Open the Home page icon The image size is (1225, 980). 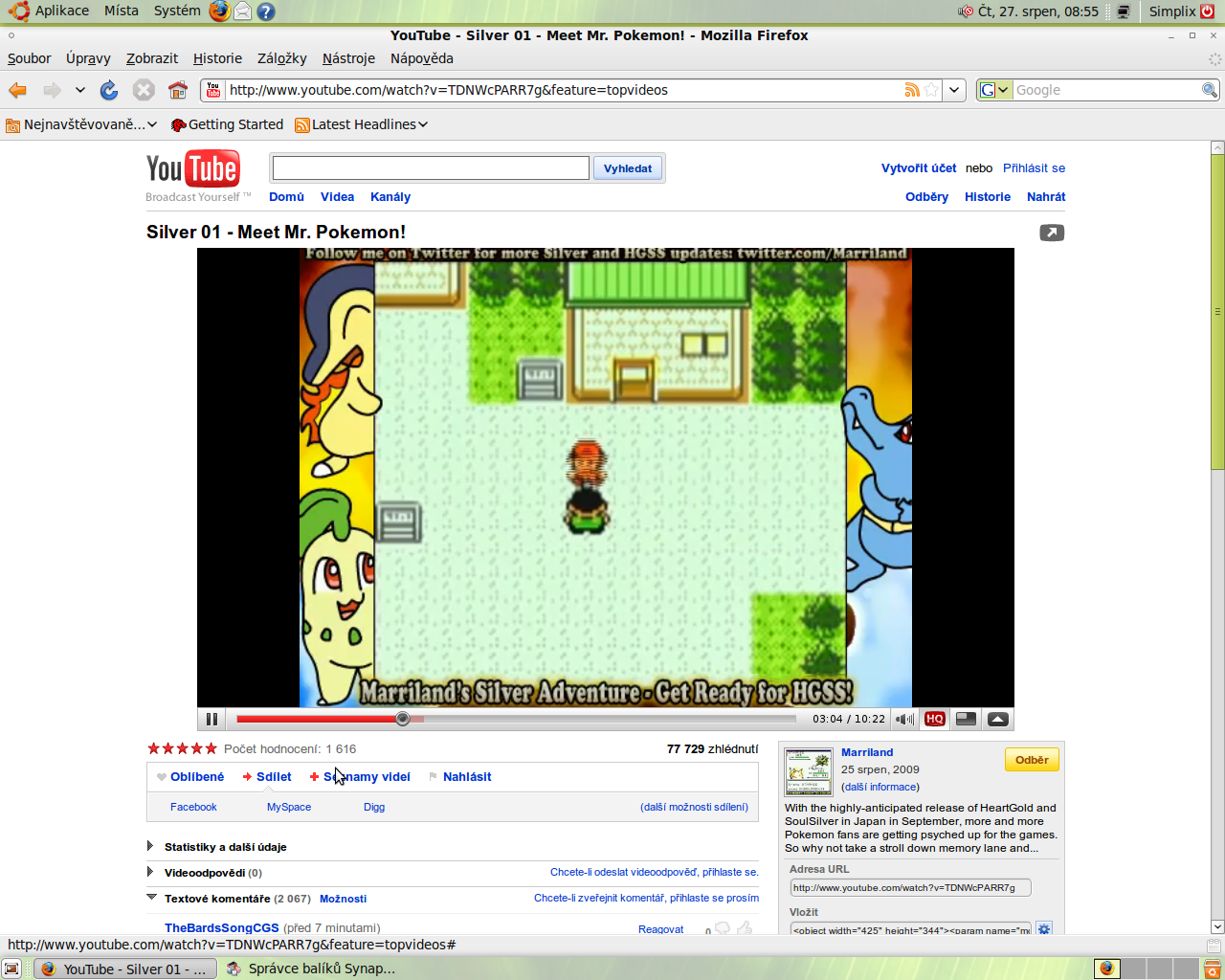[x=178, y=90]
